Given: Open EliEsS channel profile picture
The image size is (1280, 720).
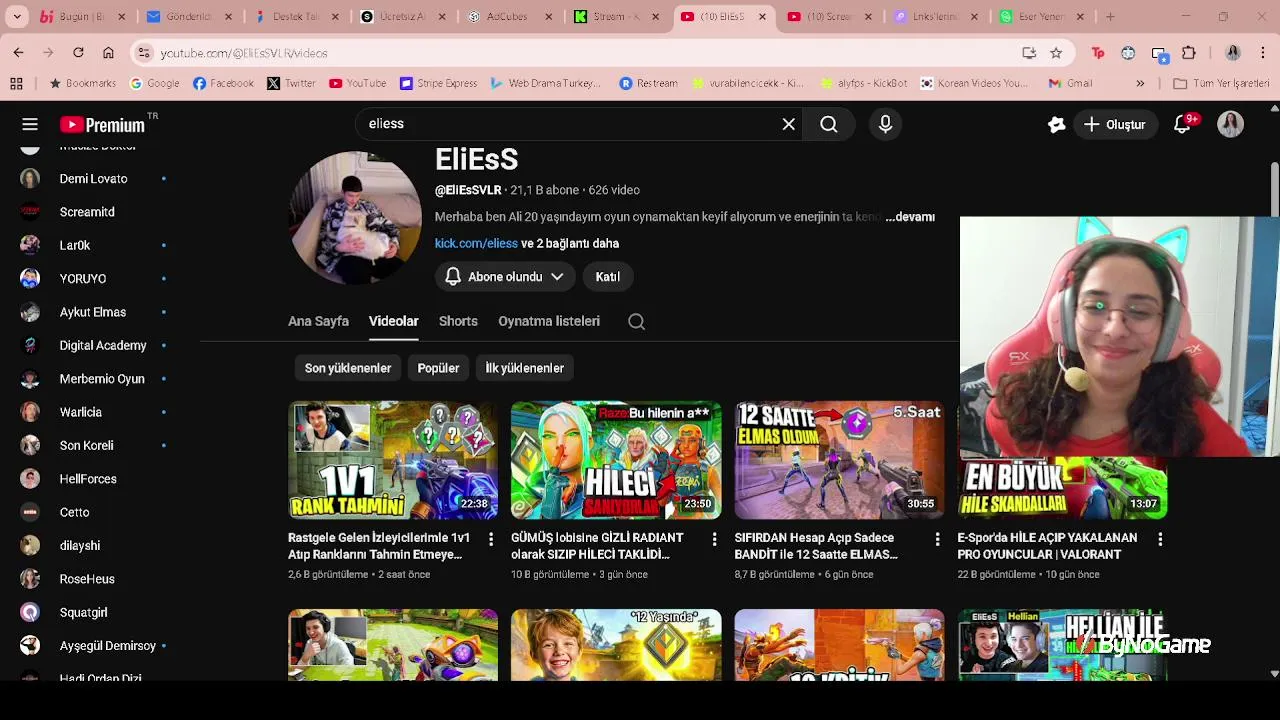Looking at the screenshot, I should (355, 217).
